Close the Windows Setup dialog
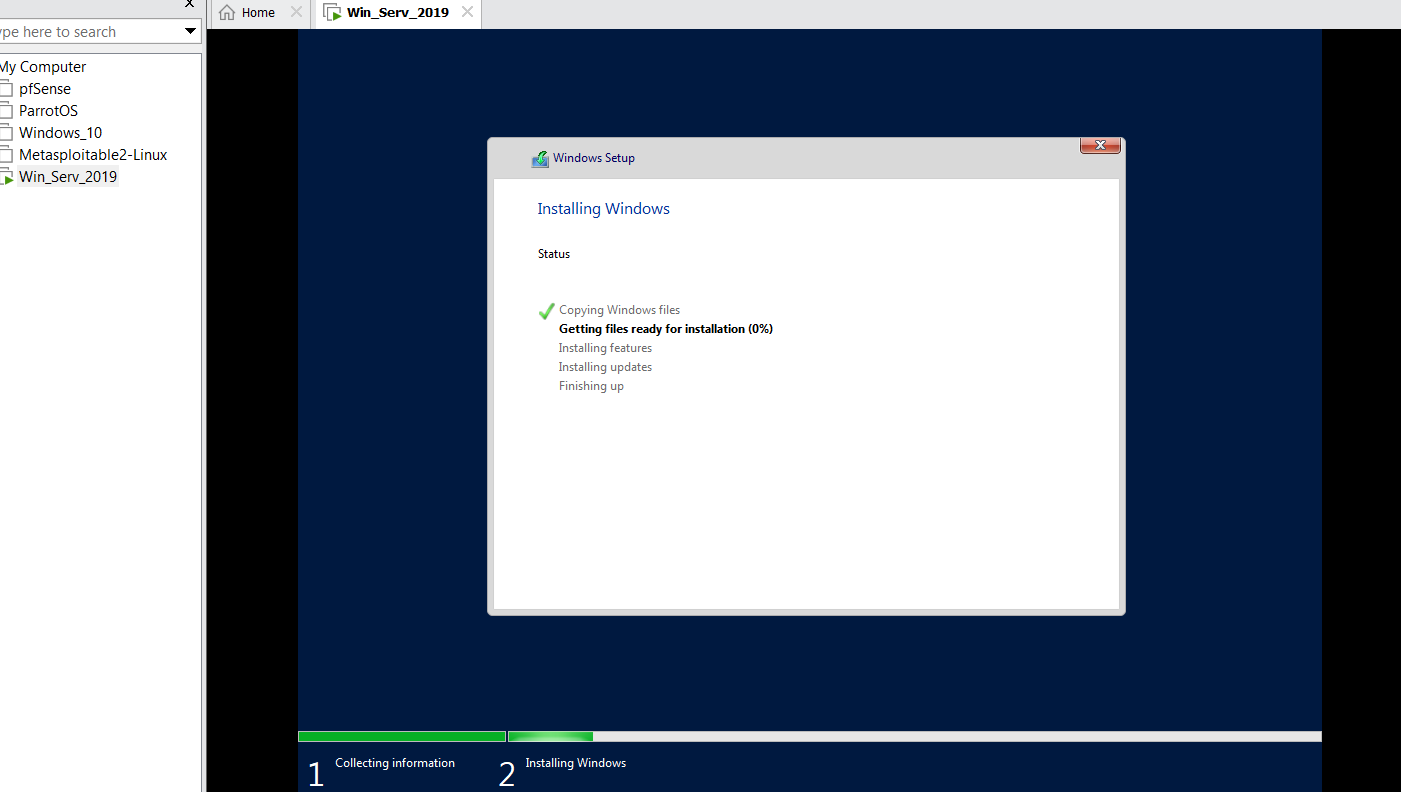1401x792 pixels. [1100, 146]
